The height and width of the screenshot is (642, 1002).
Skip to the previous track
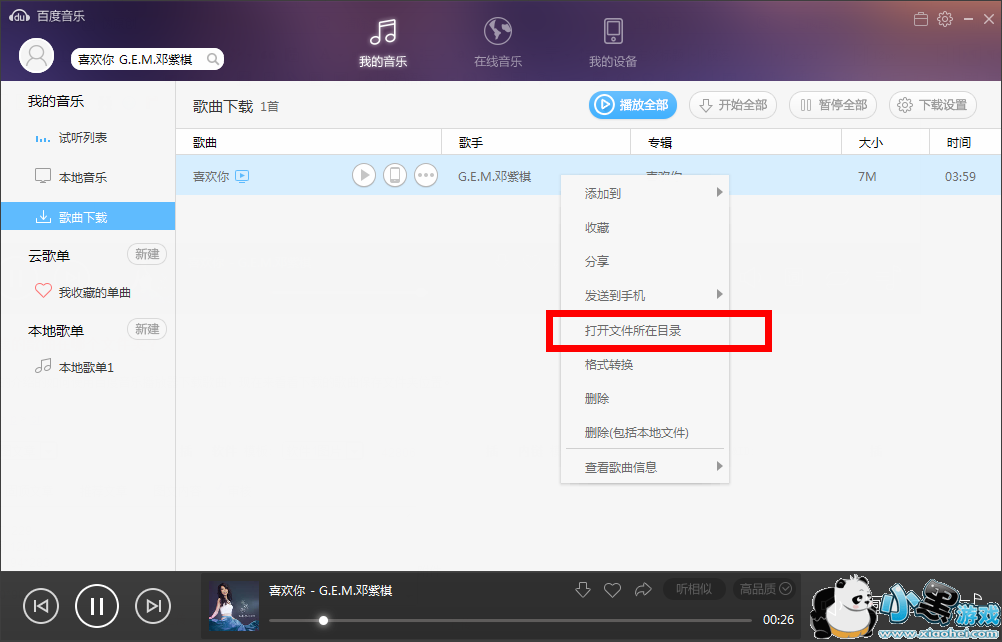click(41, 606)
